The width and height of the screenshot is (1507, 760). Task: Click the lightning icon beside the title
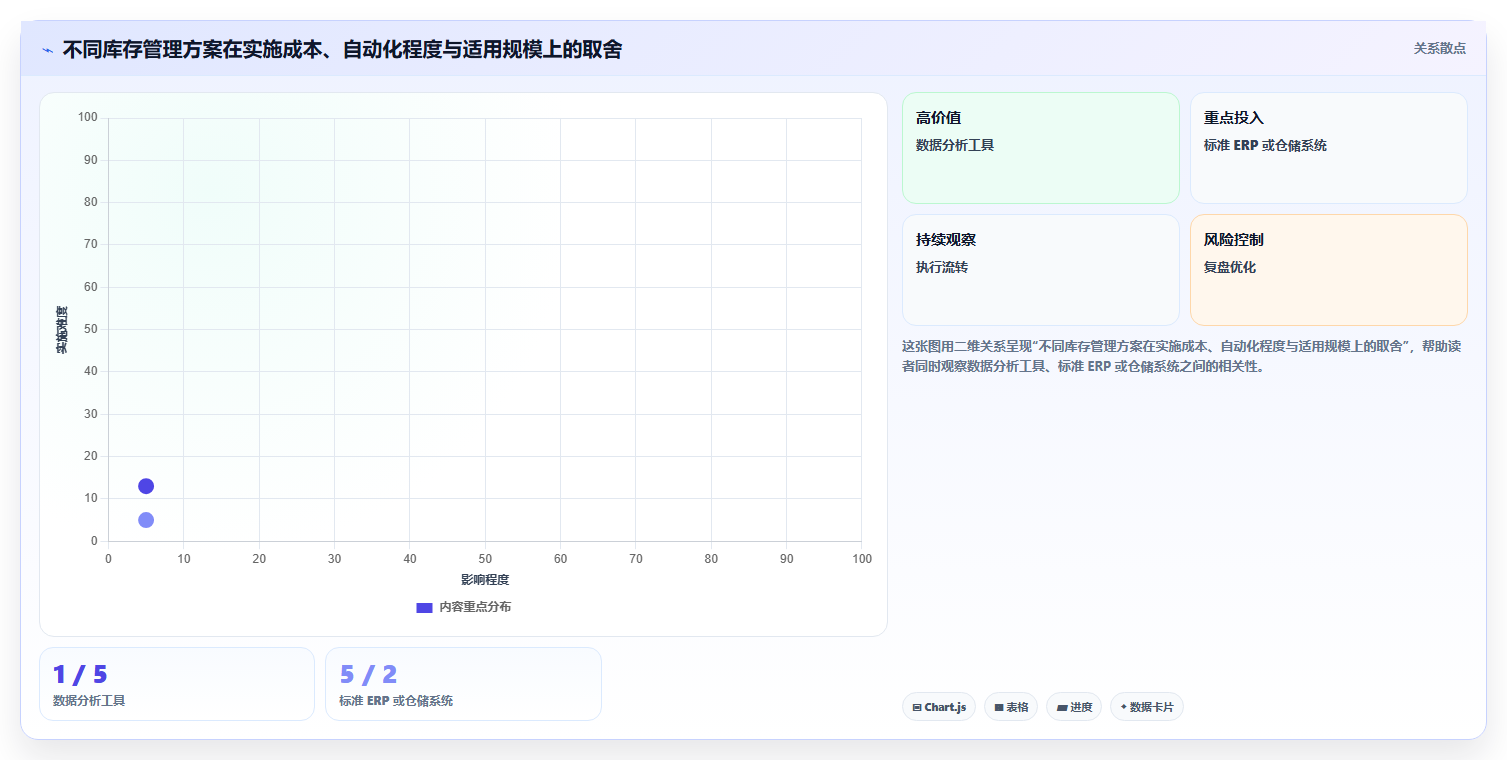pyautogui.click(x=47, y=50)
